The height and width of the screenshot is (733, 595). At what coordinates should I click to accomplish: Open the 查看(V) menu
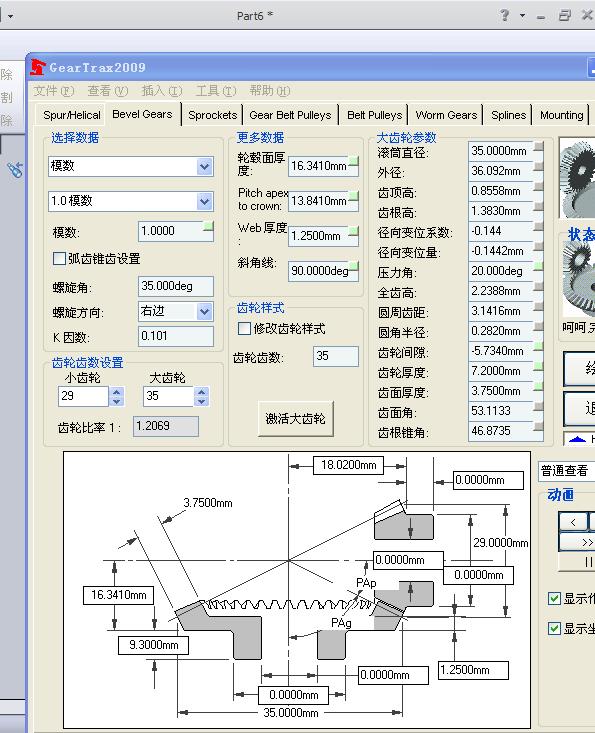point(108,91)
